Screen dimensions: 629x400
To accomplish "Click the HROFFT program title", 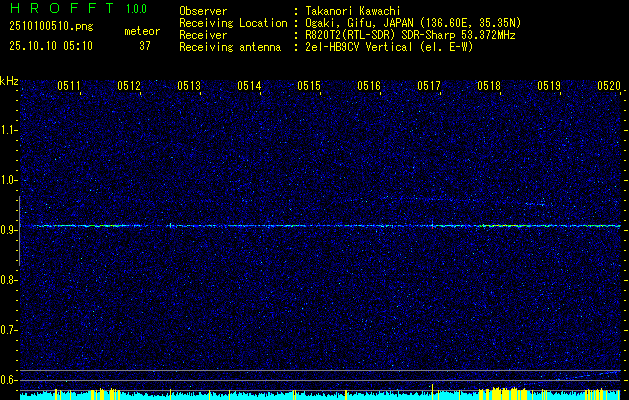I will [62, 8].
